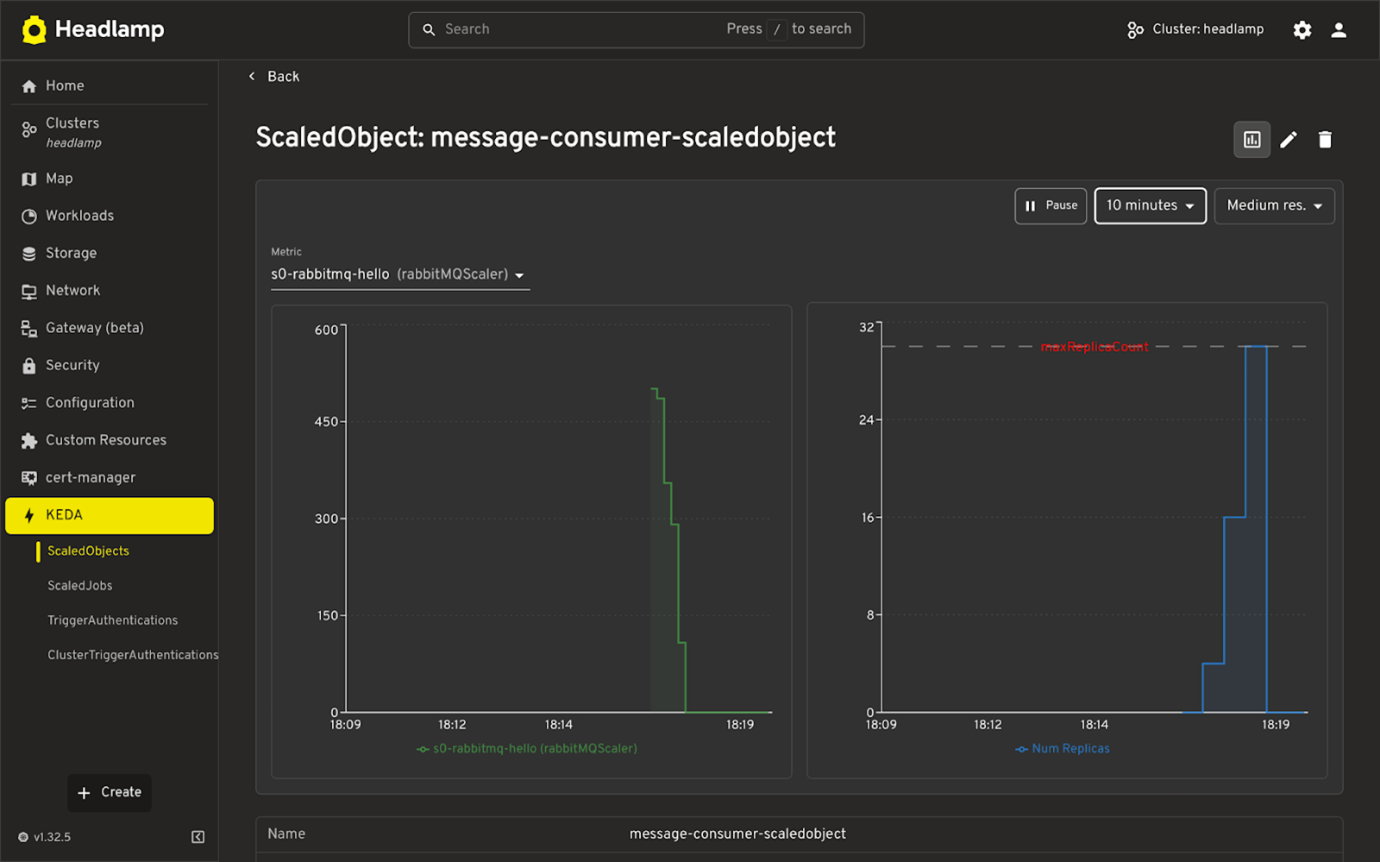Click the Custom Resources puzzle icon

click(29, 441)
